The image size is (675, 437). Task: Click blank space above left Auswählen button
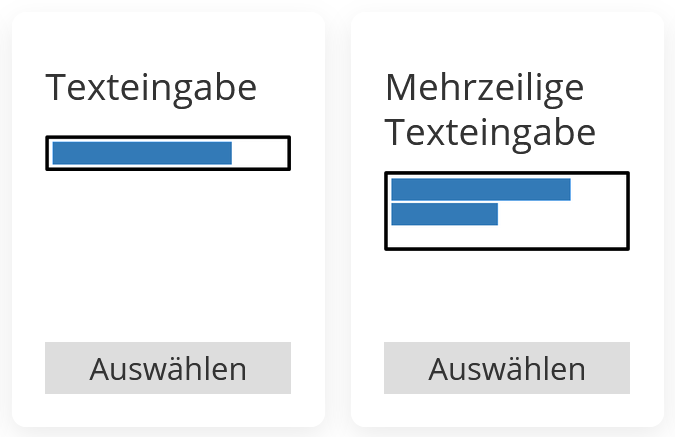tap(168, 315)
